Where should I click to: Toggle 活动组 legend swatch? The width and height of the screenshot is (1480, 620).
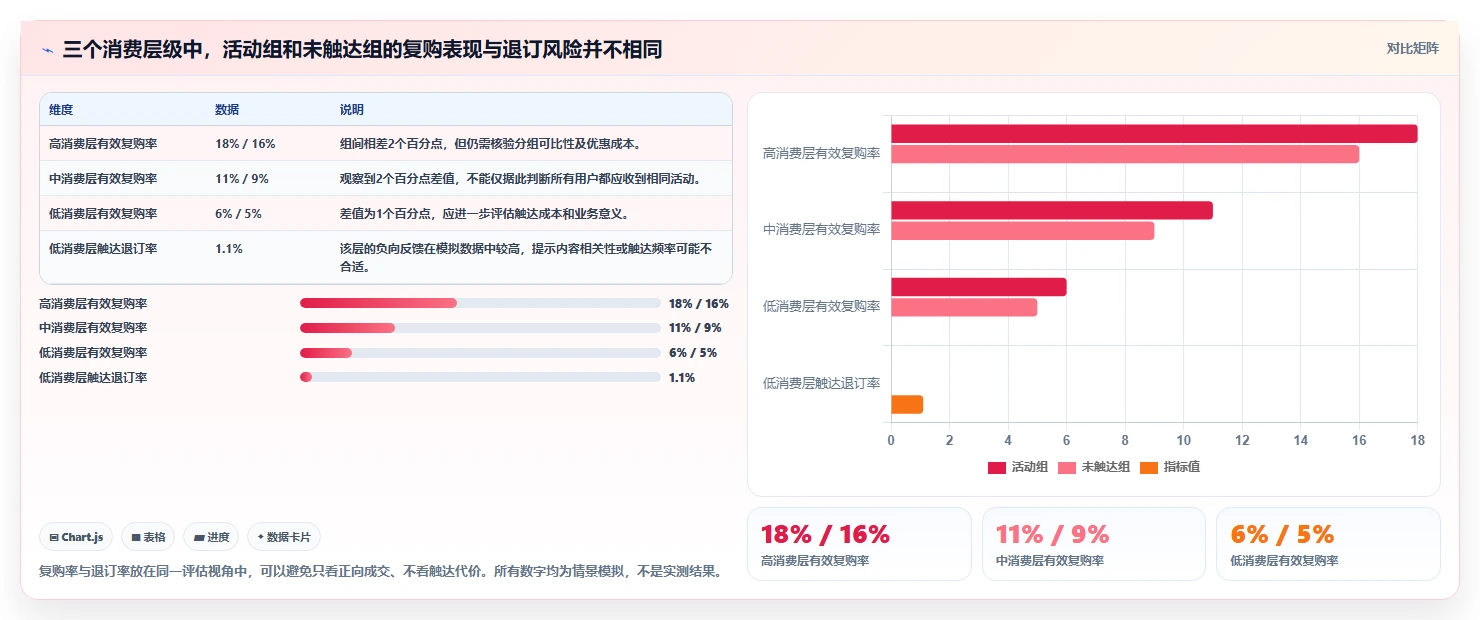[x=997, y=468]
